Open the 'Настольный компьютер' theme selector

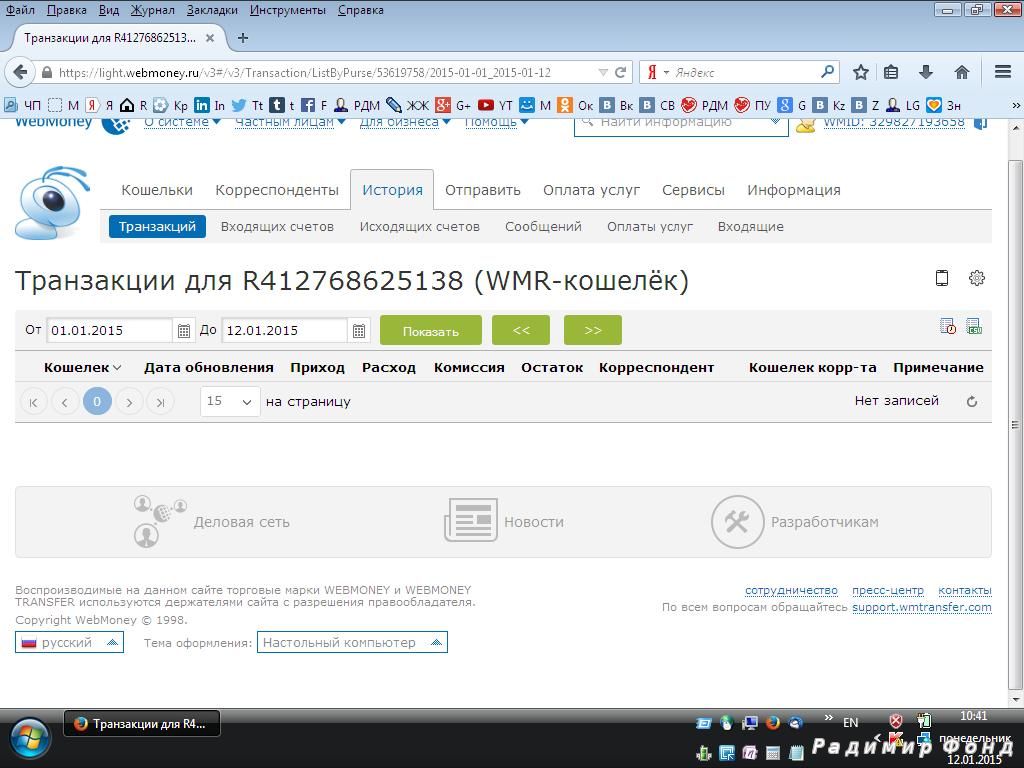pyautogui.click(x=352, y=643)
